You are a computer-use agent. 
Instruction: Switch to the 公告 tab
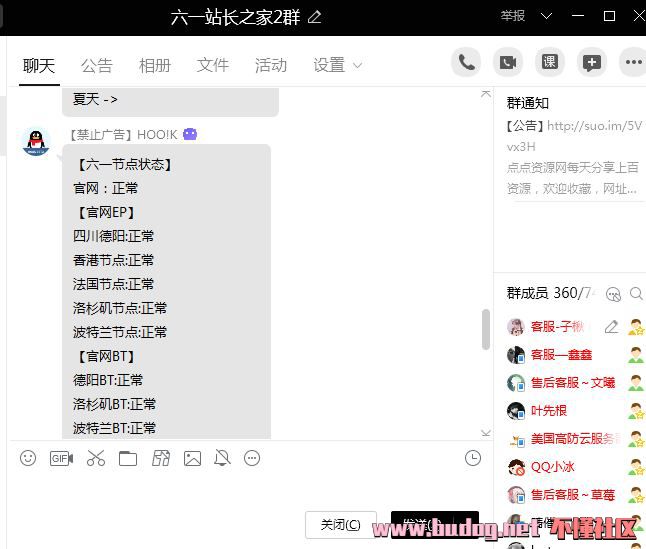click(97, 65)
